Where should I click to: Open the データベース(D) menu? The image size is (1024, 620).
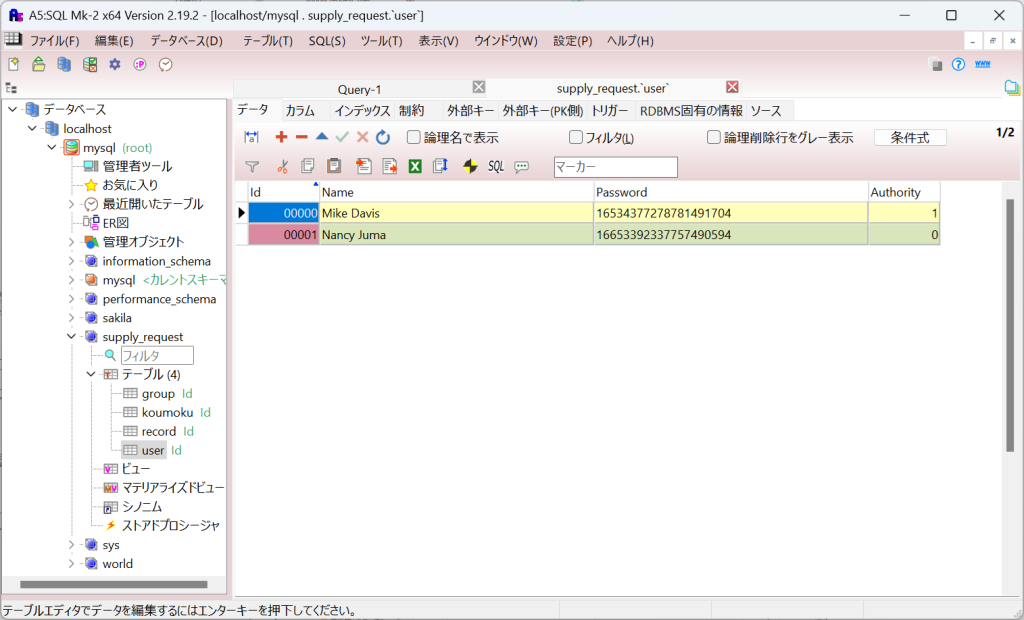186,41
